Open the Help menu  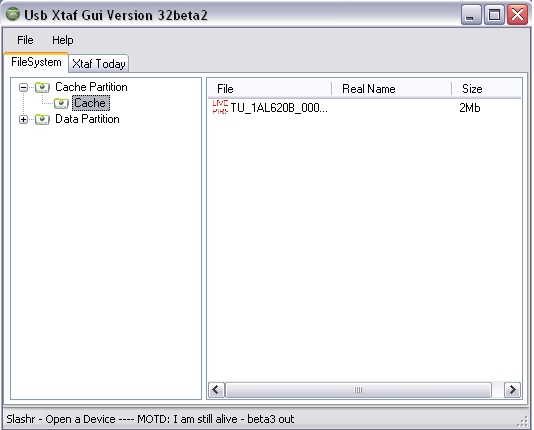pyautogui.click(x=62, y=40)
